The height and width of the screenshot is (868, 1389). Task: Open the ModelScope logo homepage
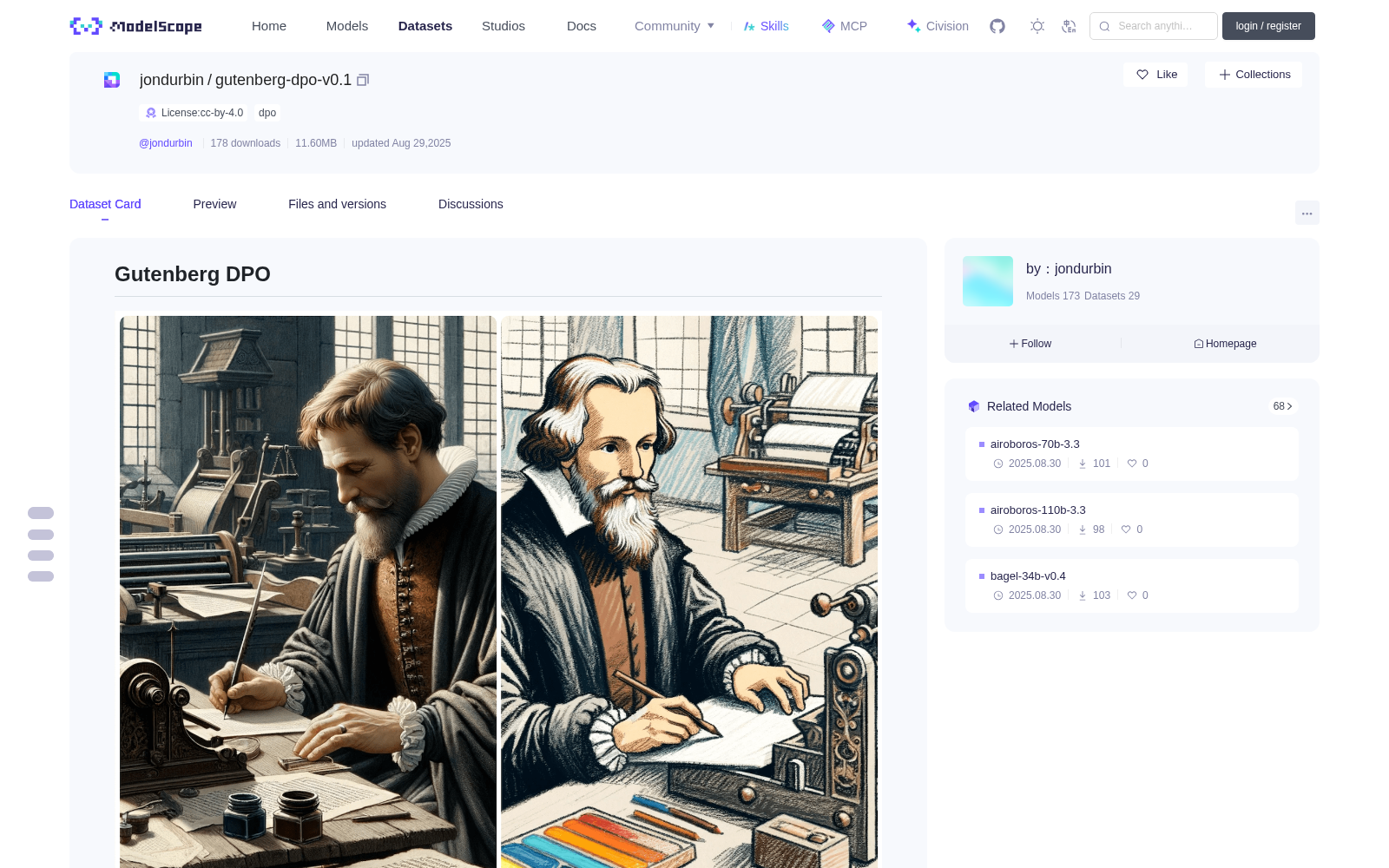click(136, 26)
